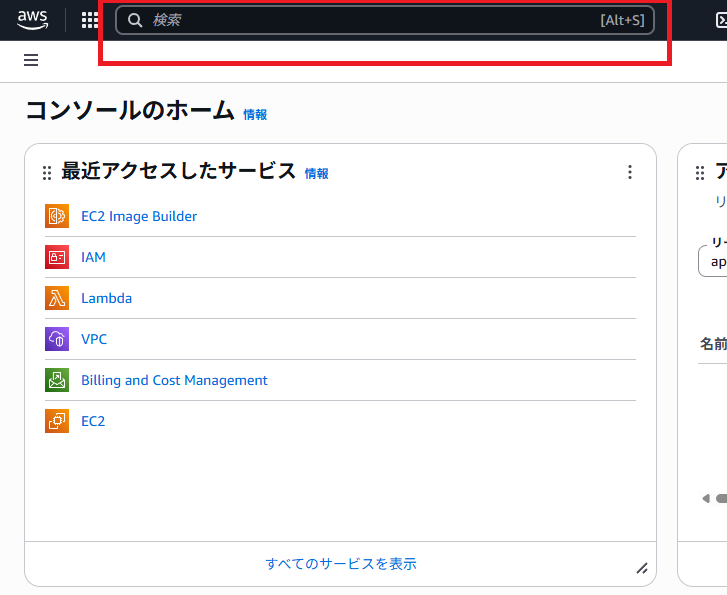The image size is (727, 595).
Task: Open 情報 link next to コンソールのホーム
Action: [255, 115]
